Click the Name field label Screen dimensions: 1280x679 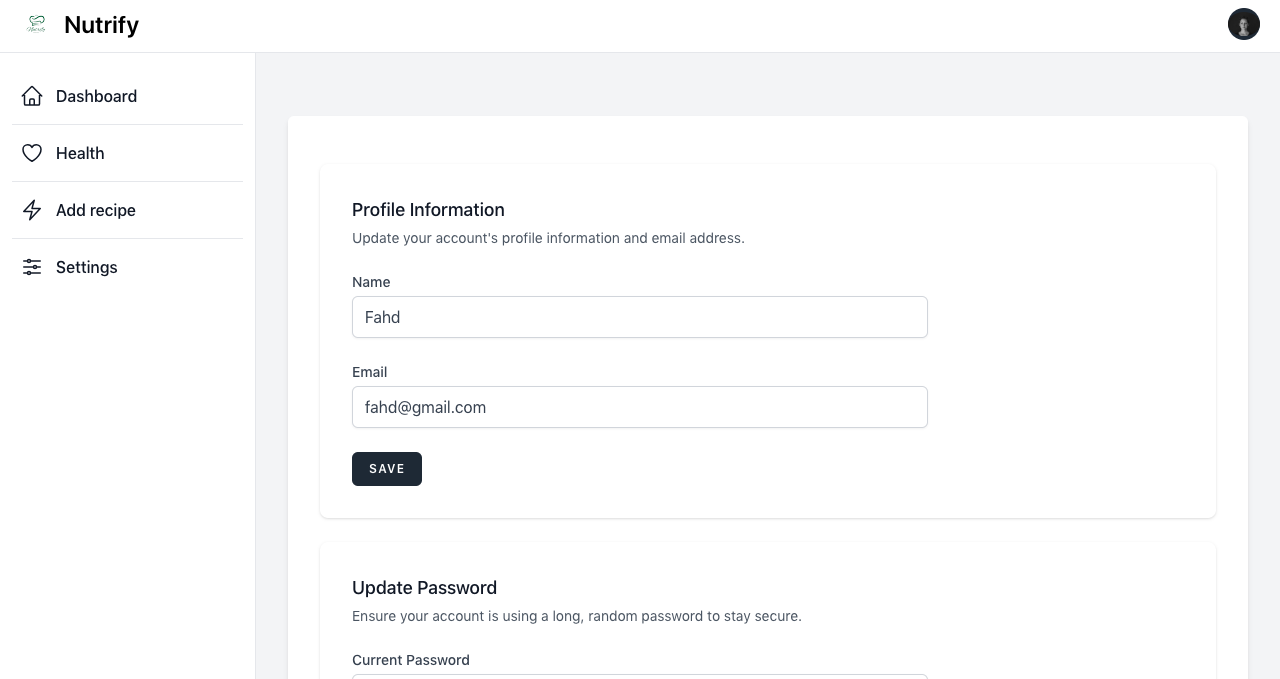point(371,282)
